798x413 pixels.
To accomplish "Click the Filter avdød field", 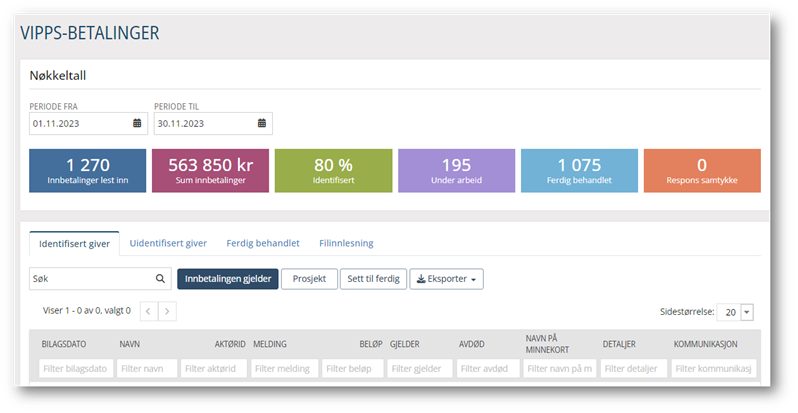I will (x=488, y=368).
